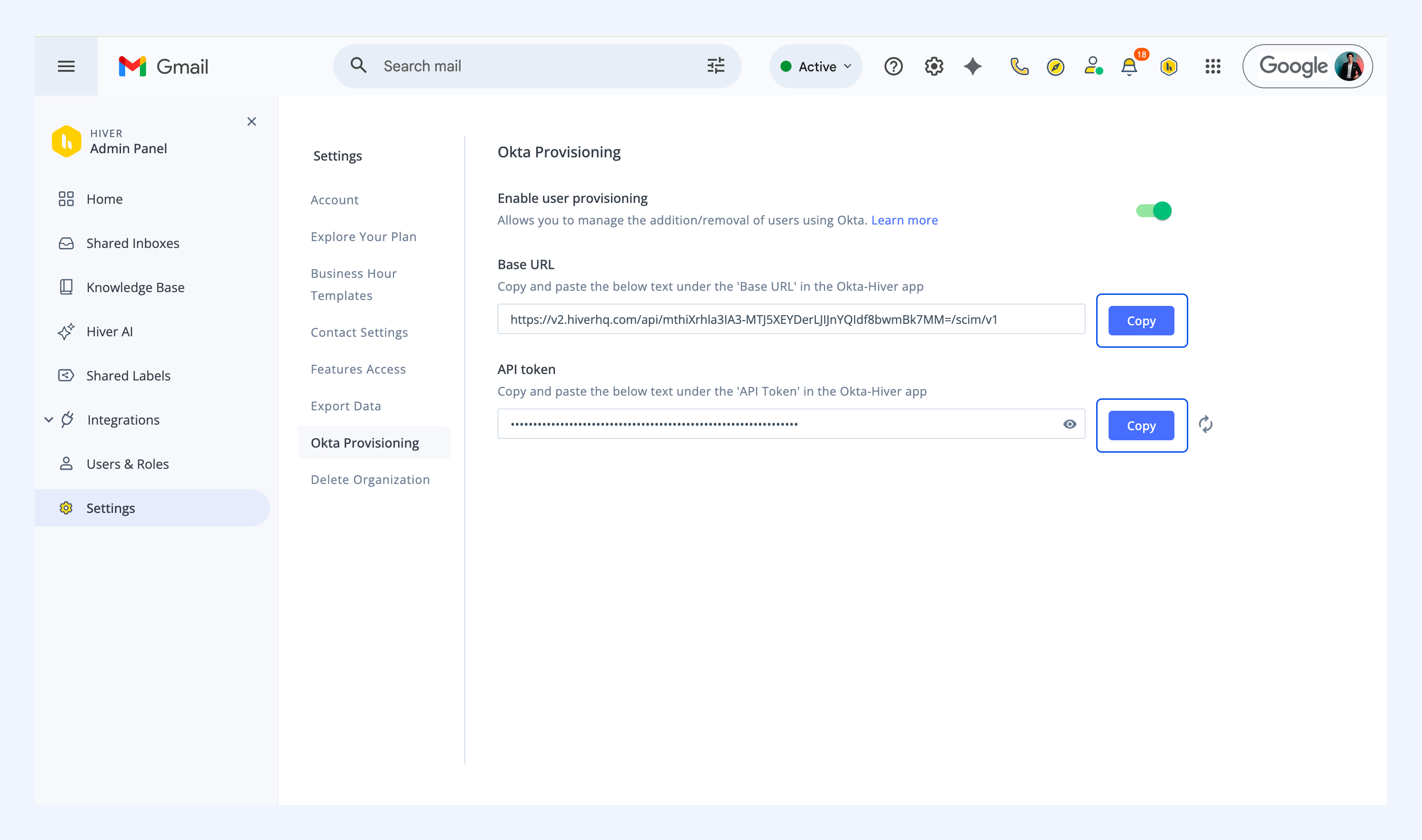Click the Integrations plug icon
The image size is (1422, 840).
coord(67,420)
